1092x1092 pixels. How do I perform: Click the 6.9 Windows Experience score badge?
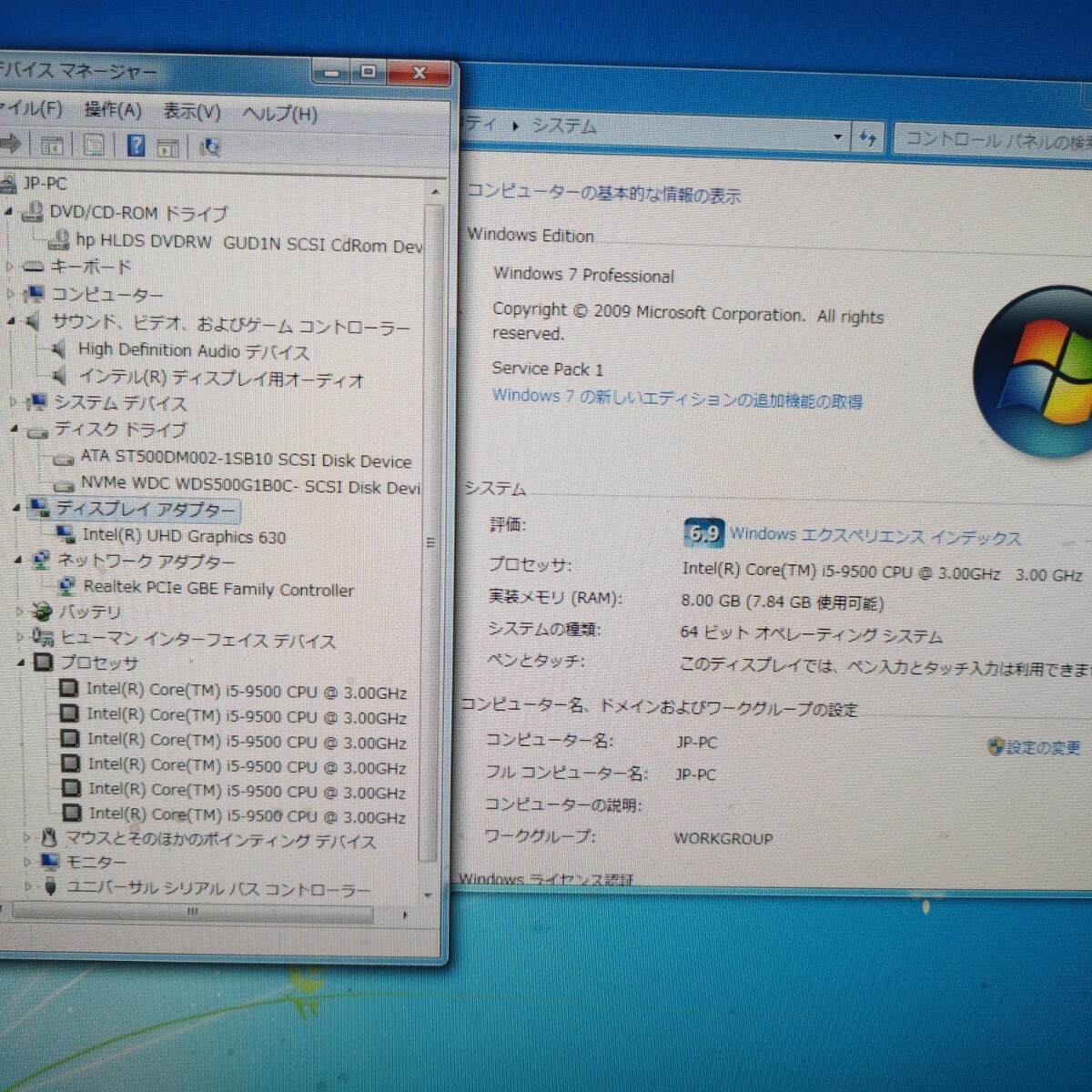703,533
